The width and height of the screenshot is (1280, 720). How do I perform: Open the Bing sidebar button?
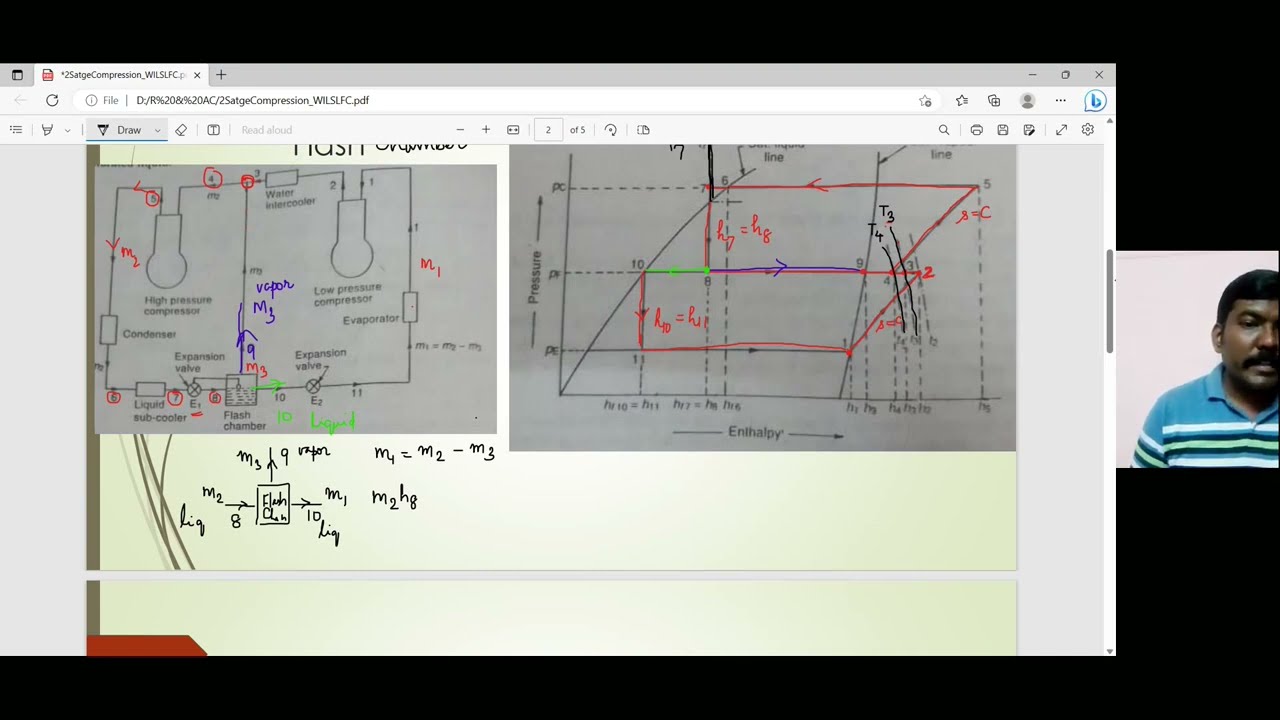pyautogui.click(x=1095, y=100)
